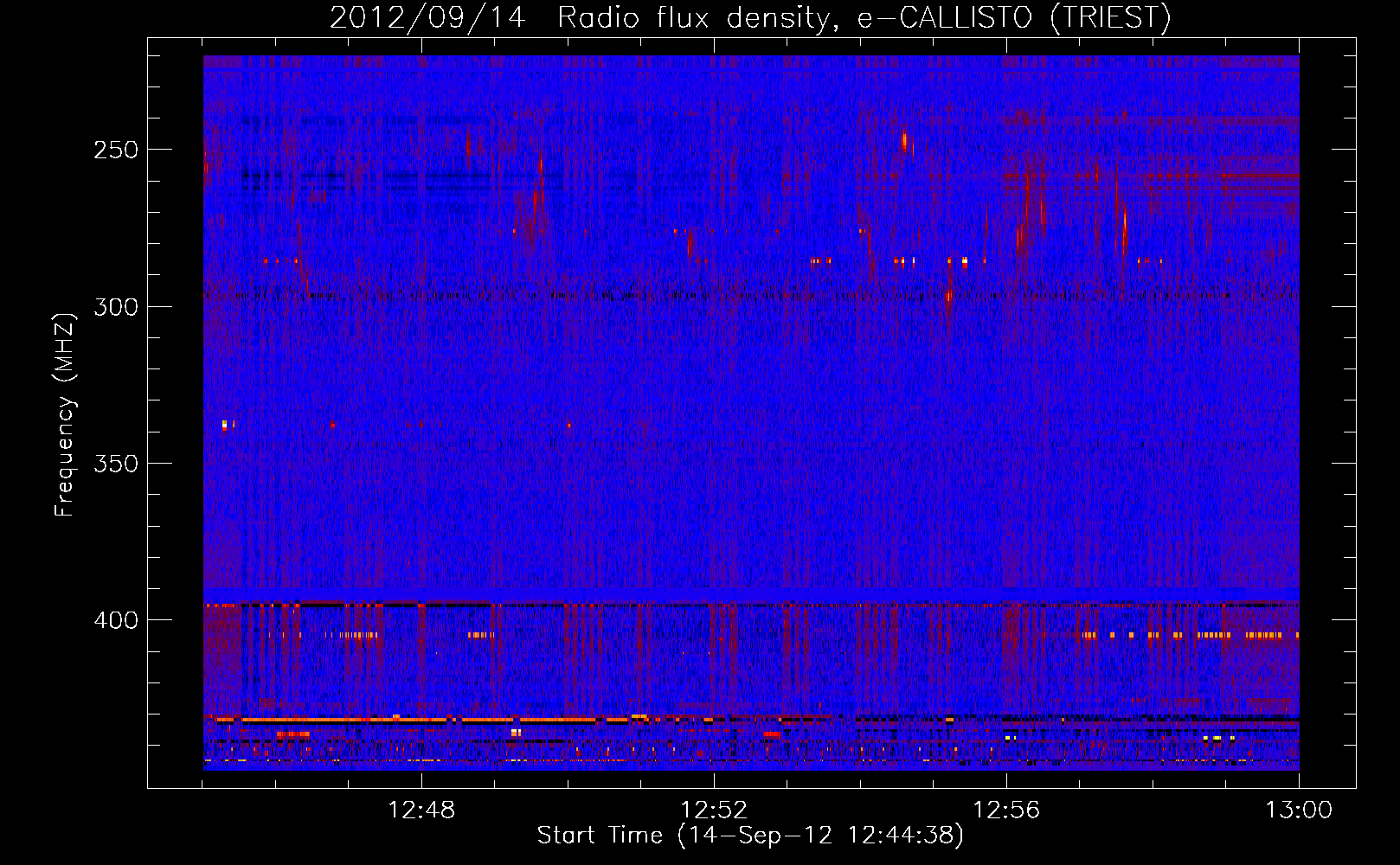Click the 12:52 time tick label
This screenshot has width=1400, height=865.
[714, 811]
